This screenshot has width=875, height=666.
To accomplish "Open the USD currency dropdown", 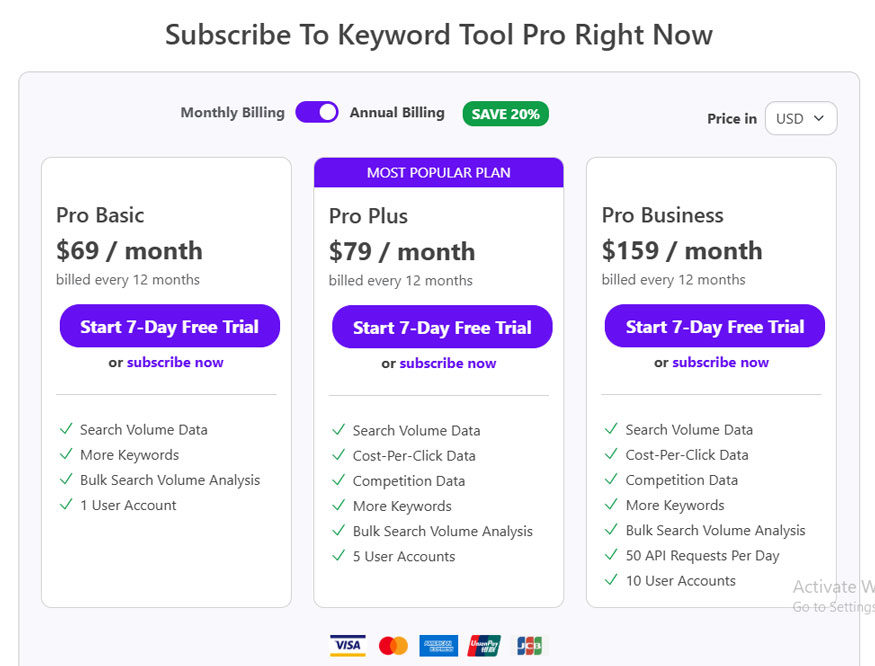I will click(801, 118).
